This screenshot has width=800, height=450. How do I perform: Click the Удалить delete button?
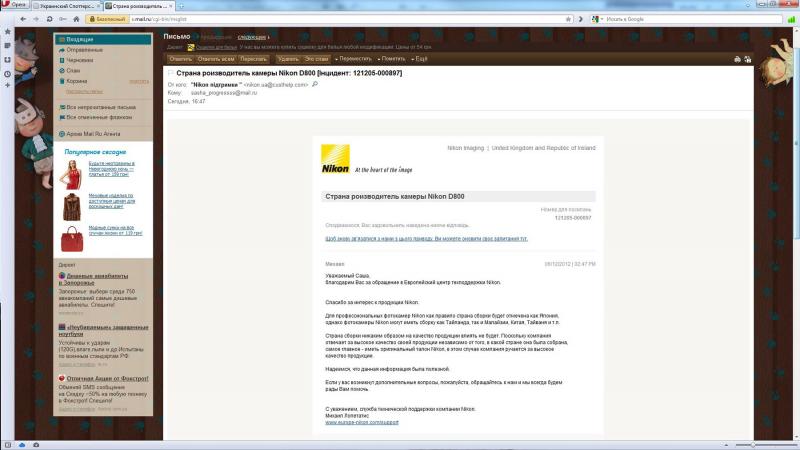point(288,59)
